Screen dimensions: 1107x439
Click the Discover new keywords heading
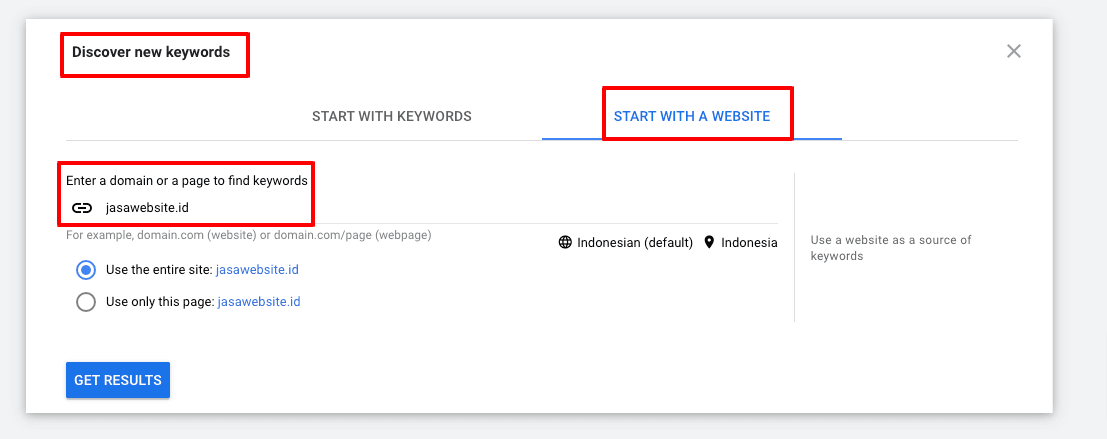(151, 52)
